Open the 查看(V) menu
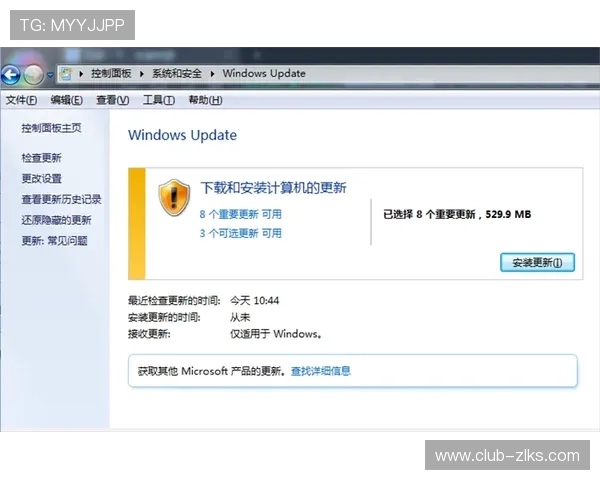 point(112,100)
